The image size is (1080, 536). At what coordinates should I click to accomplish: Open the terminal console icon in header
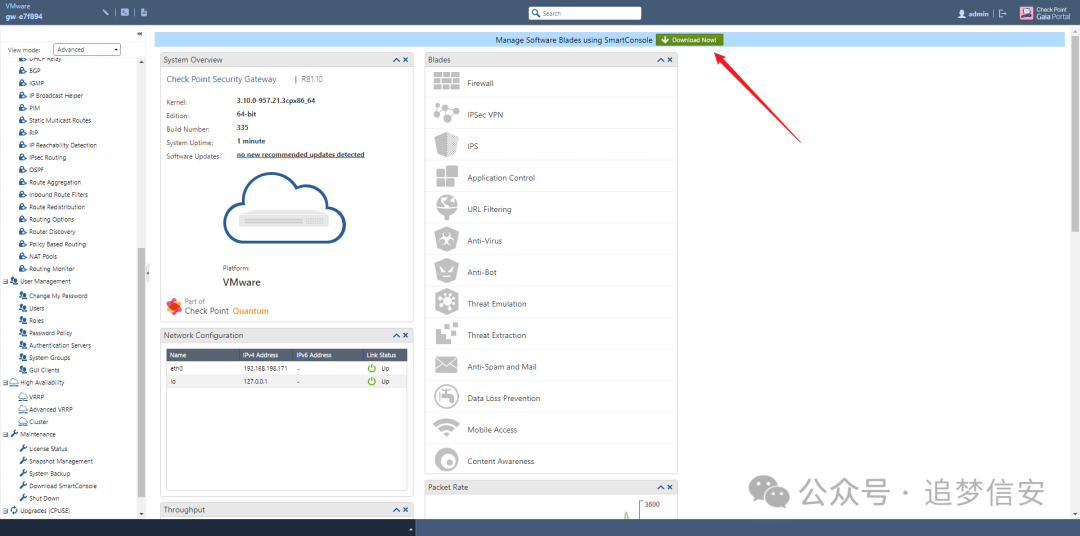(124, 12)
